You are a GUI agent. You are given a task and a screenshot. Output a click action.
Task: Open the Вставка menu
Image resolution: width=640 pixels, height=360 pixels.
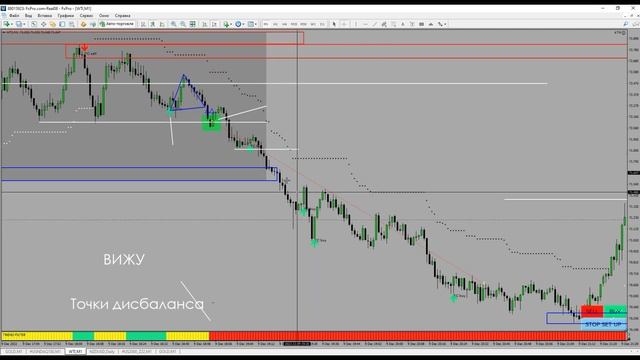pyautogui.click(x=45, y=16)
